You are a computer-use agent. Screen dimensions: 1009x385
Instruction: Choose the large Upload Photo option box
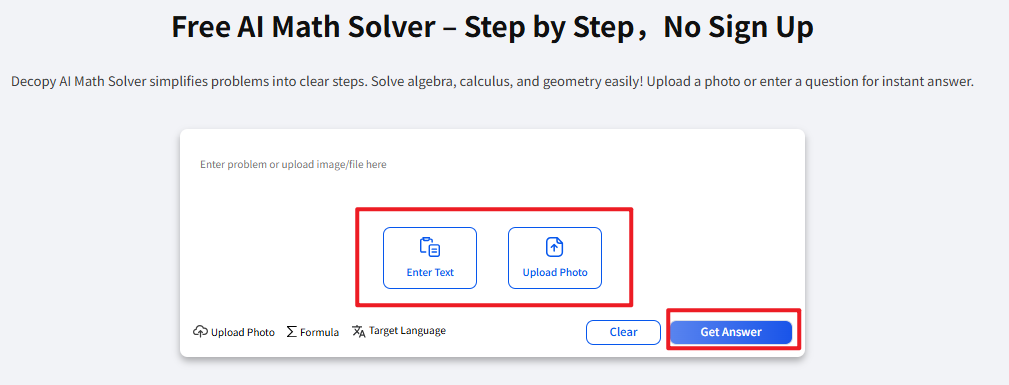[555, 258]
